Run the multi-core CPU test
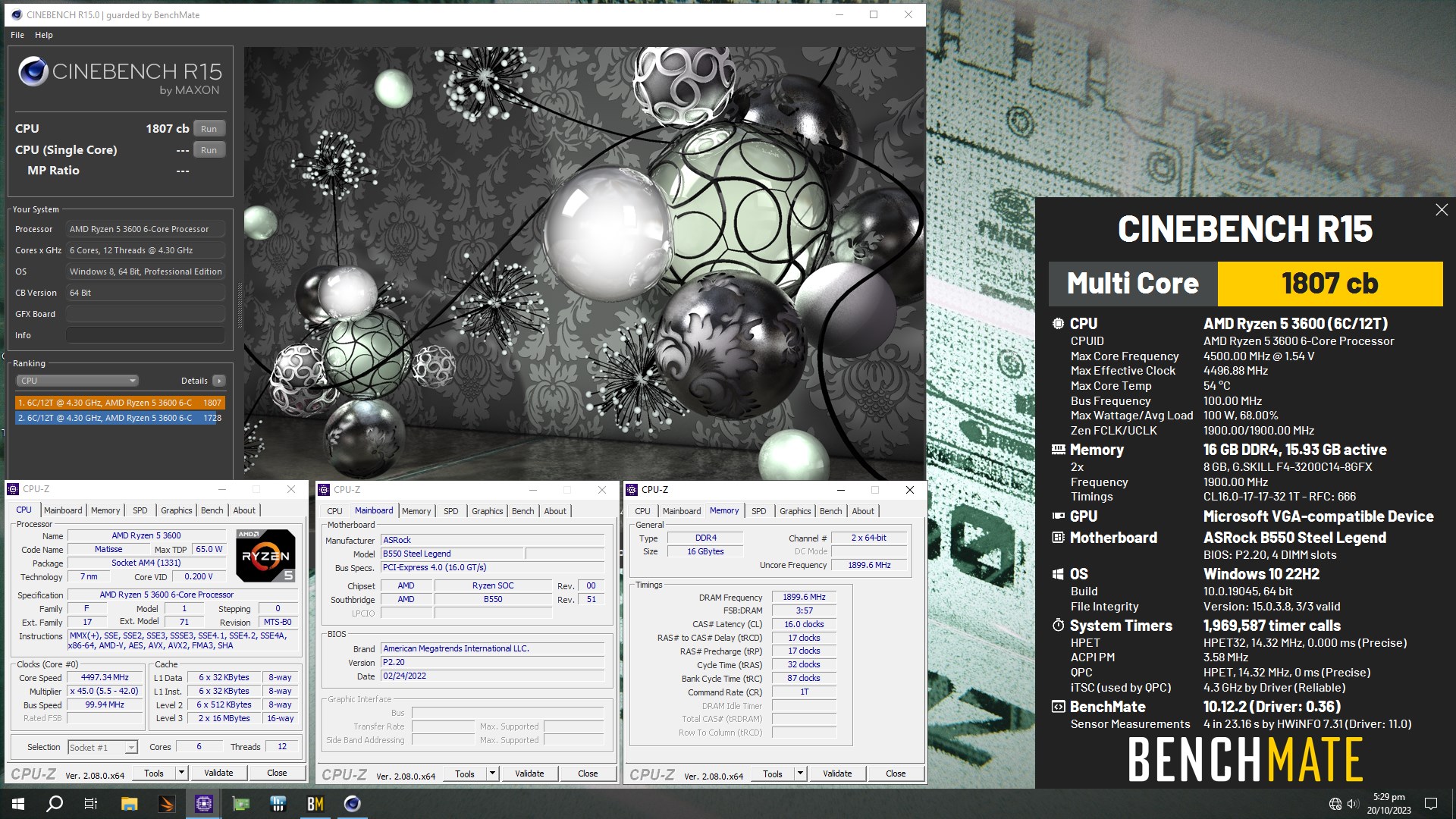Image resolution: width=1456 pixels, height=819 pixels. 209,129
